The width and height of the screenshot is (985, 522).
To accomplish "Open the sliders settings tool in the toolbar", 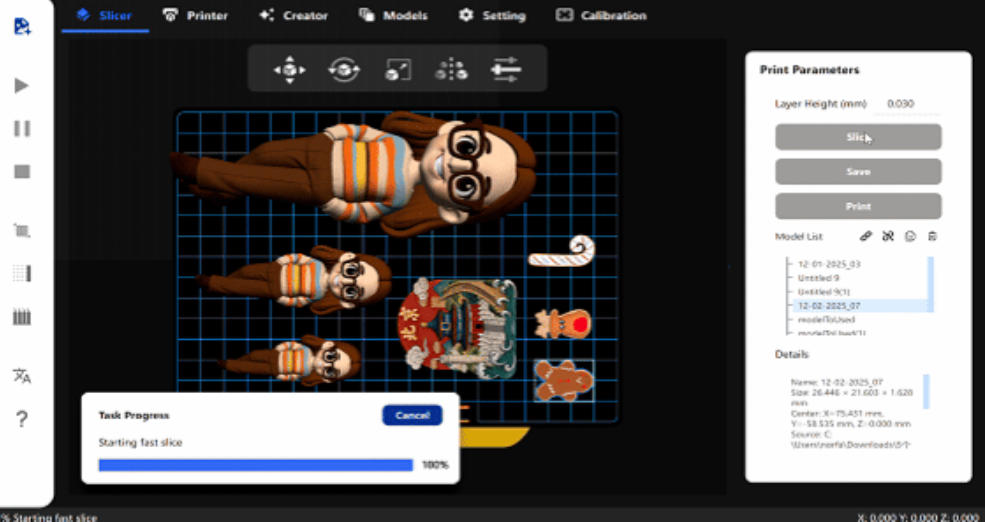I will 506,69.
